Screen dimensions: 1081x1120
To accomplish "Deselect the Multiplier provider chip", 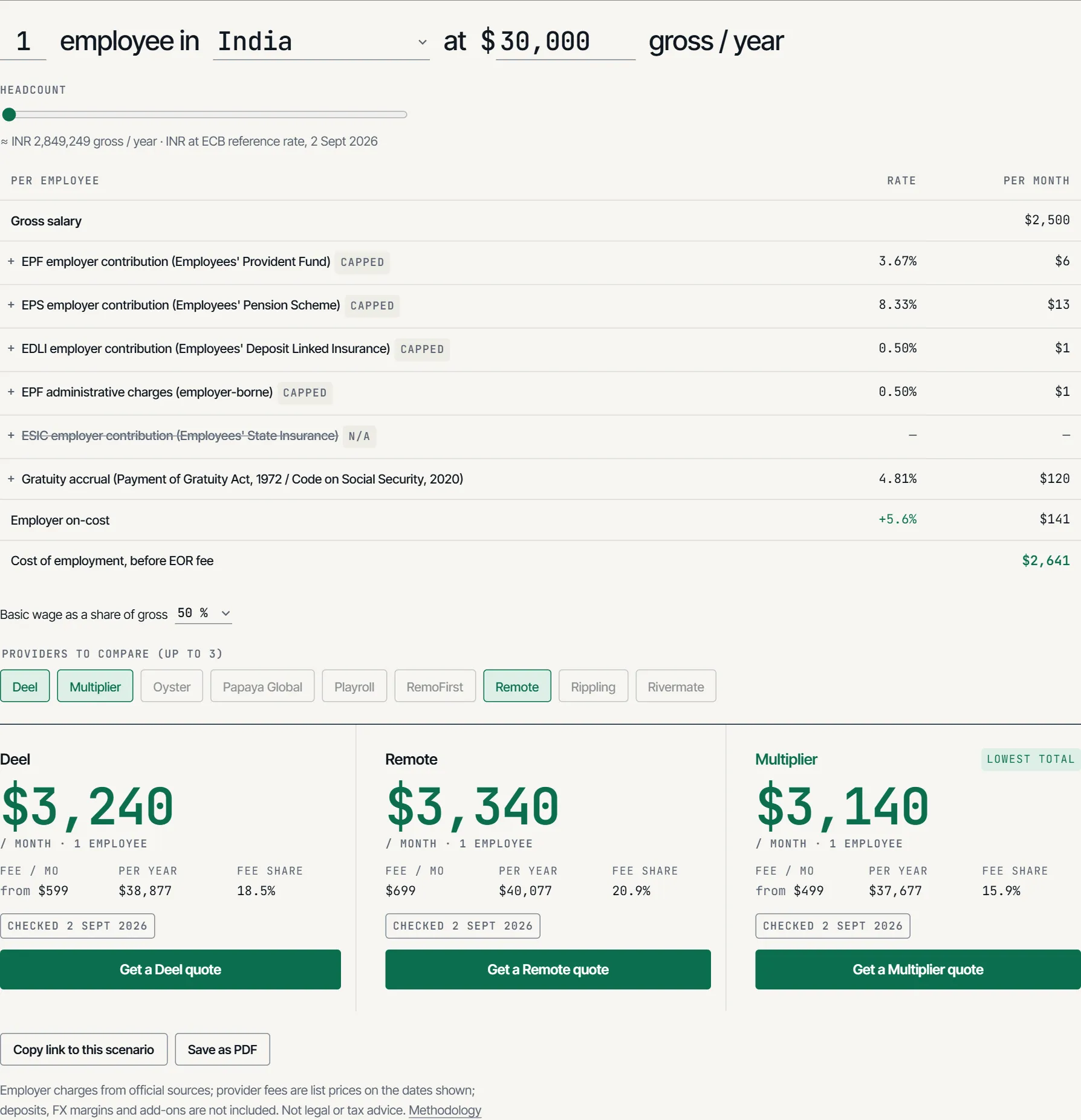I will coord(95,686).
